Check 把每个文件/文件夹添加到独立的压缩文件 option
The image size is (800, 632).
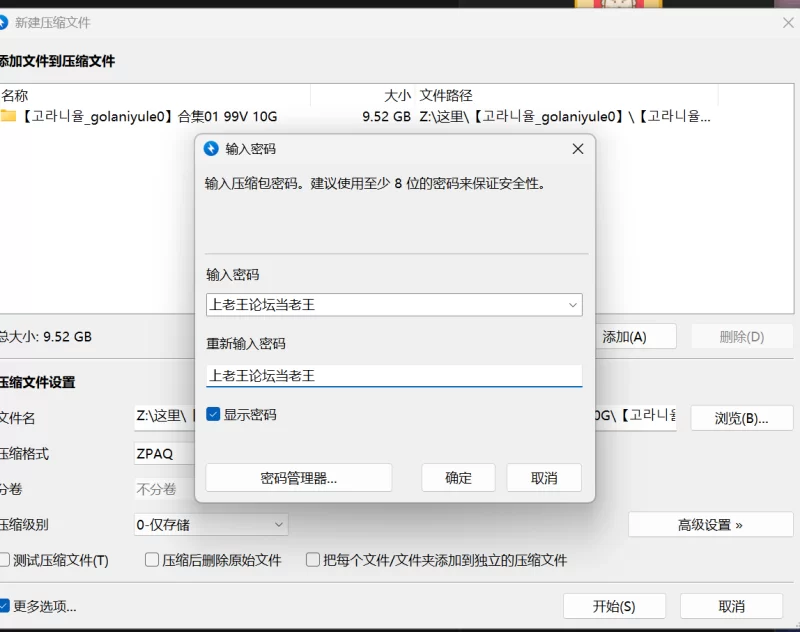[x=313, y=560]
